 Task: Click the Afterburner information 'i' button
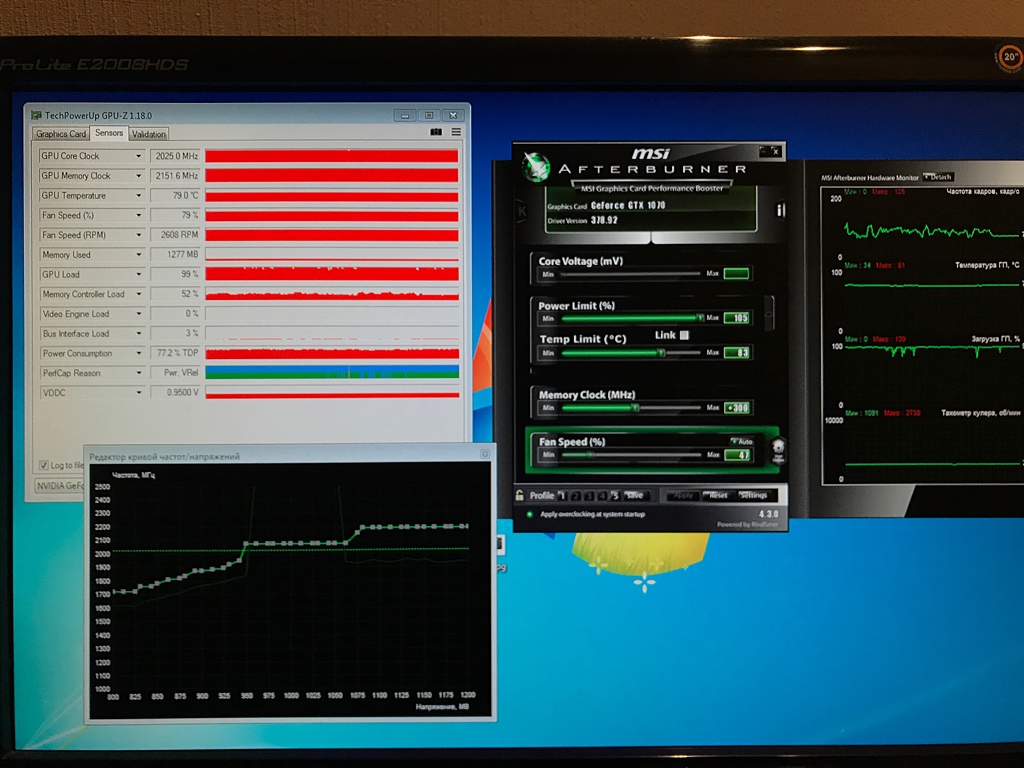[x=779, y=210]
